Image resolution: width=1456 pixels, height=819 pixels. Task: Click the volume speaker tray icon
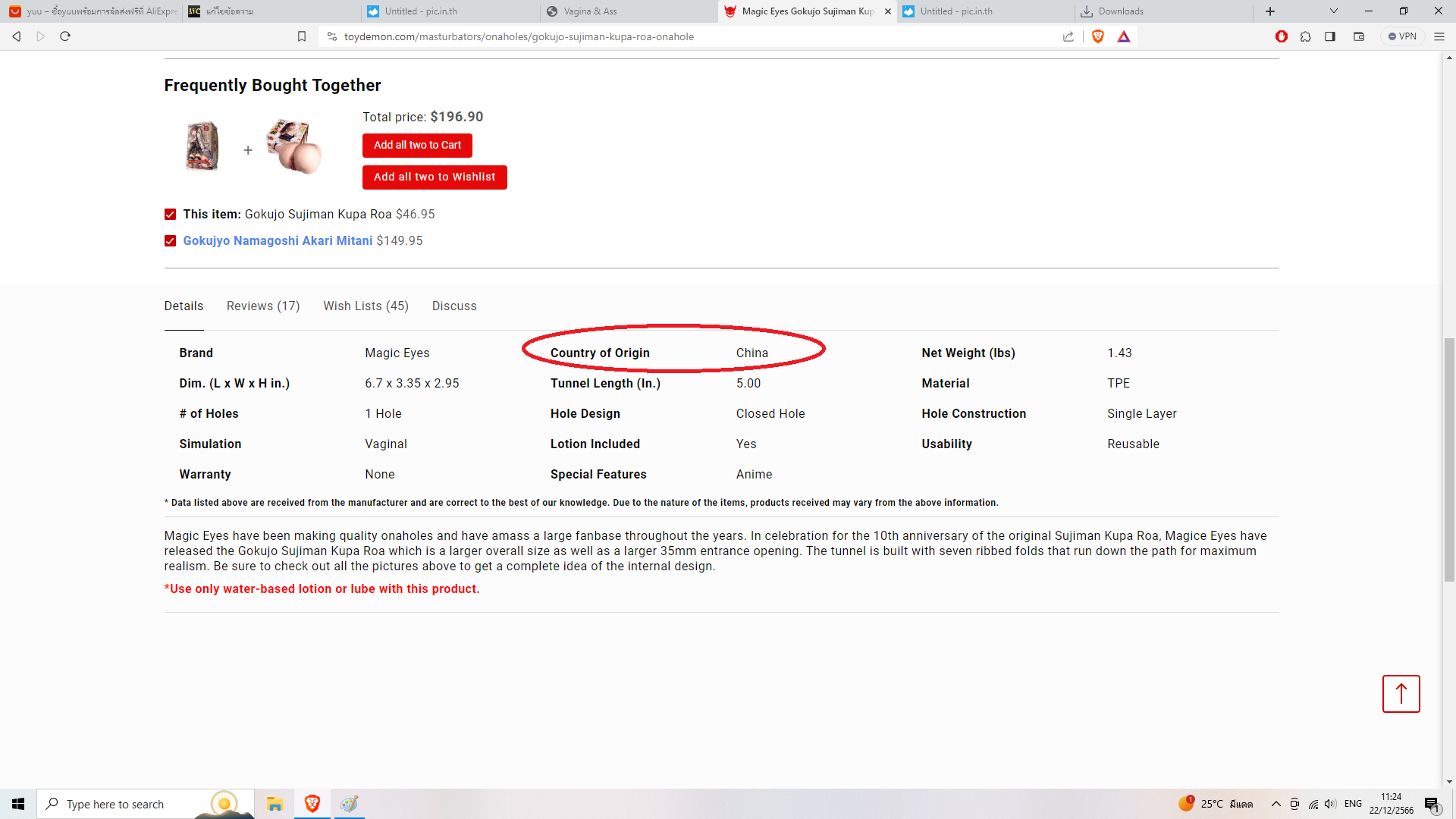pyautogui.click(x=1330, y=804)
